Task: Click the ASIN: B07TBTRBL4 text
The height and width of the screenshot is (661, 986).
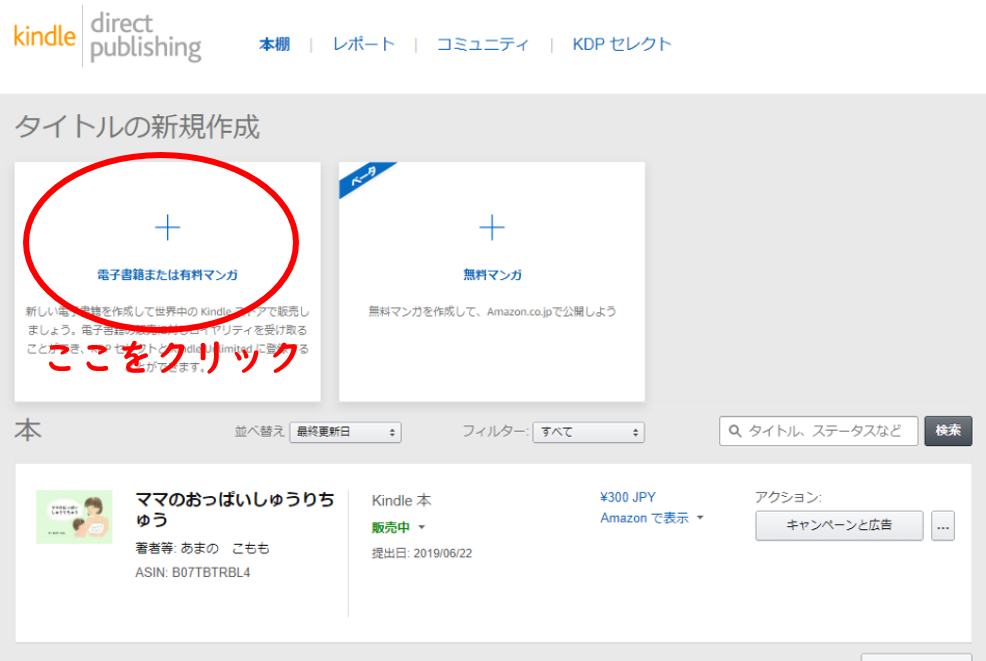Action: tap(192, 572)
